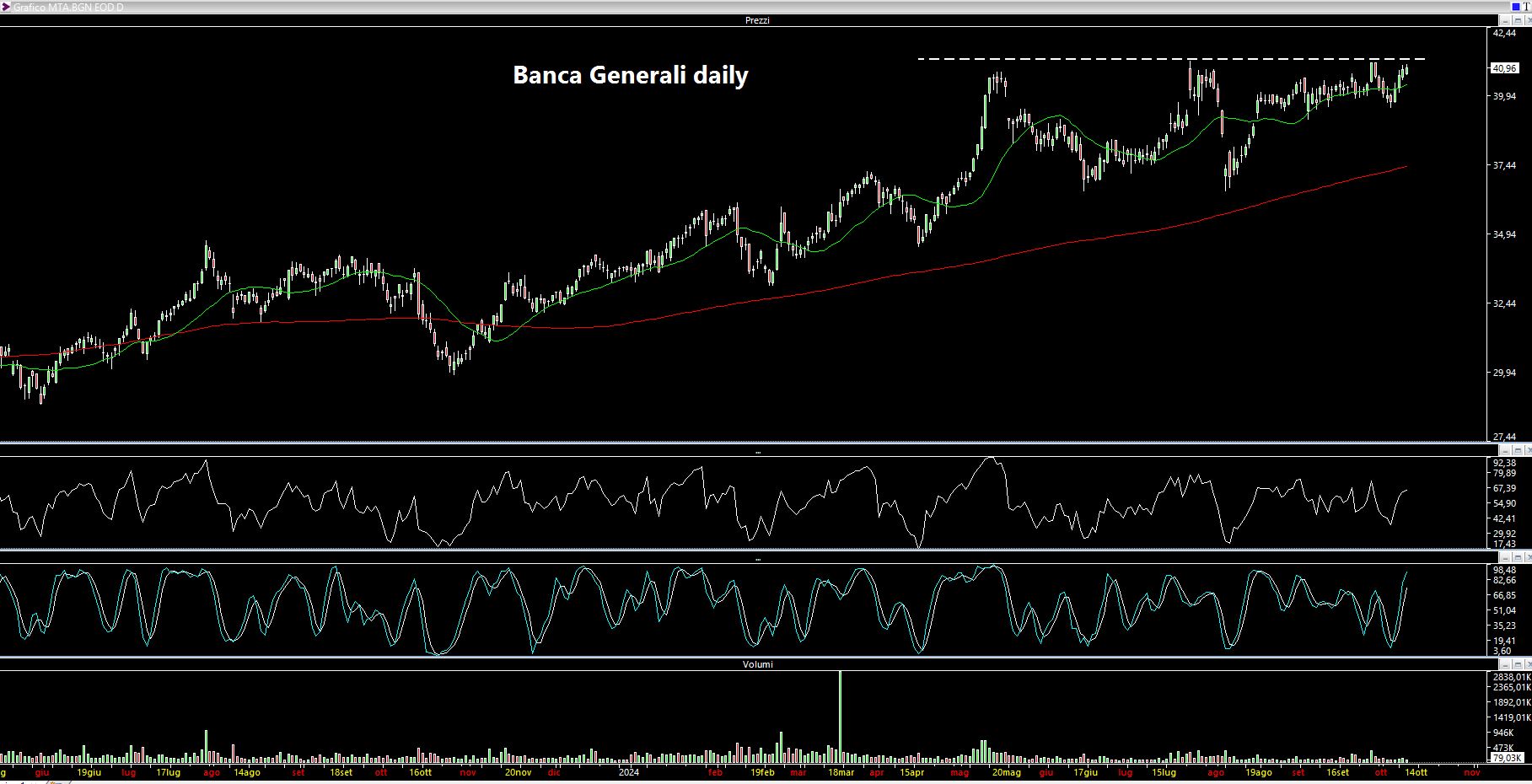Click the 17lug date marker

point(168,772)
